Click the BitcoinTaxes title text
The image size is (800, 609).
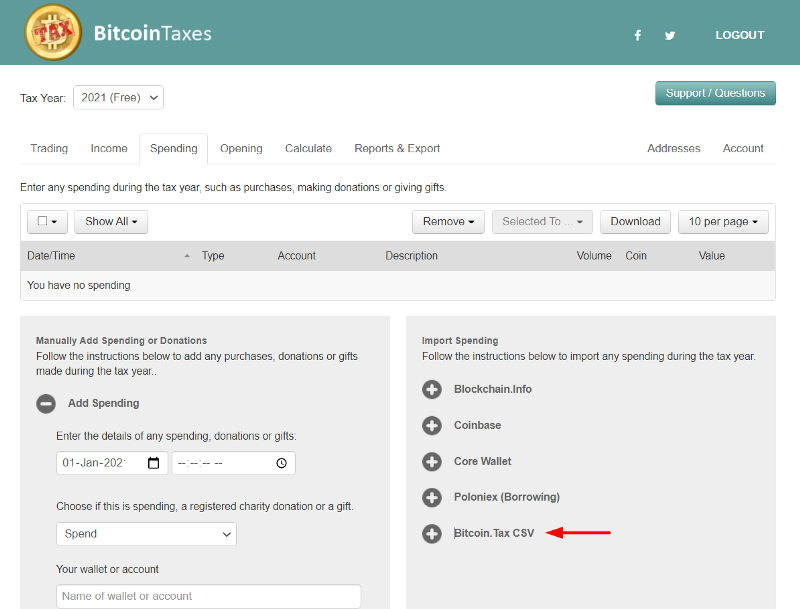coord(153,34)
